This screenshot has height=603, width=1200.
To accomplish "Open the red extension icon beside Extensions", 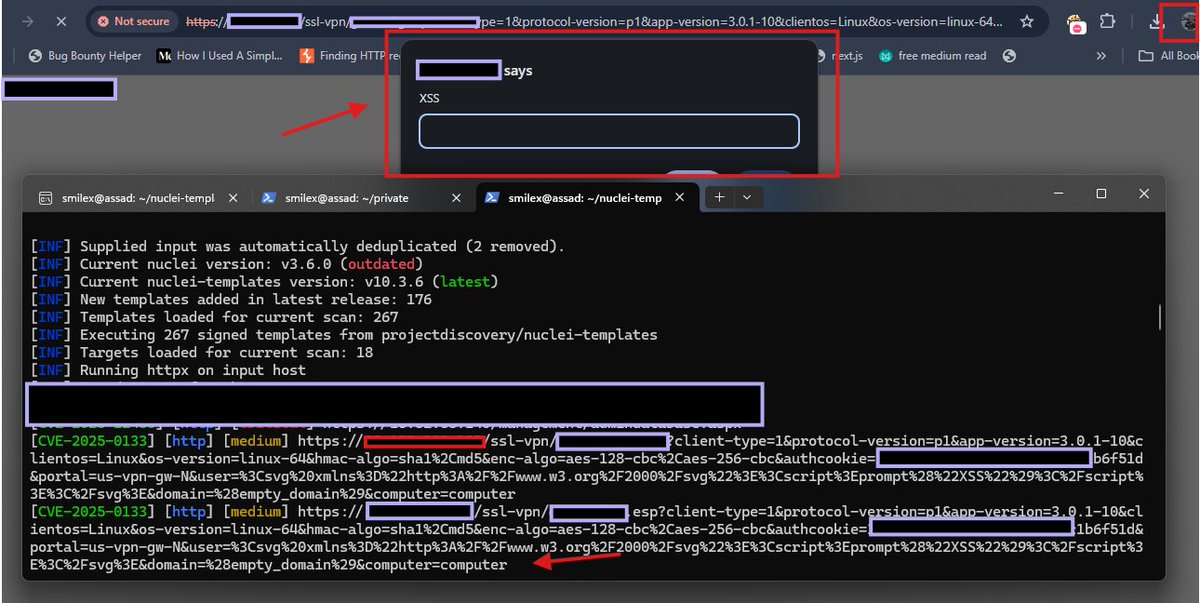I will 1076,25.
